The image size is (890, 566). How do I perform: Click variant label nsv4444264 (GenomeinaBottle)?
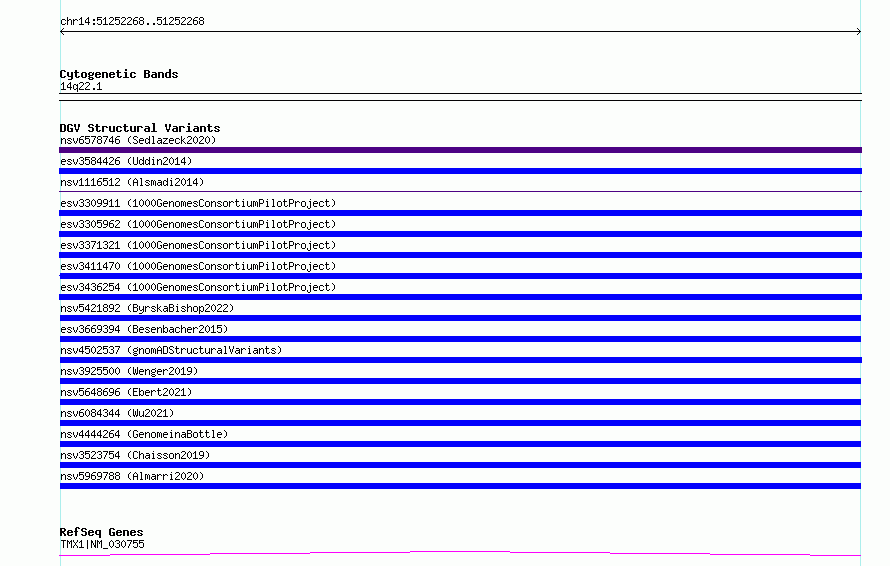[144, 434]
